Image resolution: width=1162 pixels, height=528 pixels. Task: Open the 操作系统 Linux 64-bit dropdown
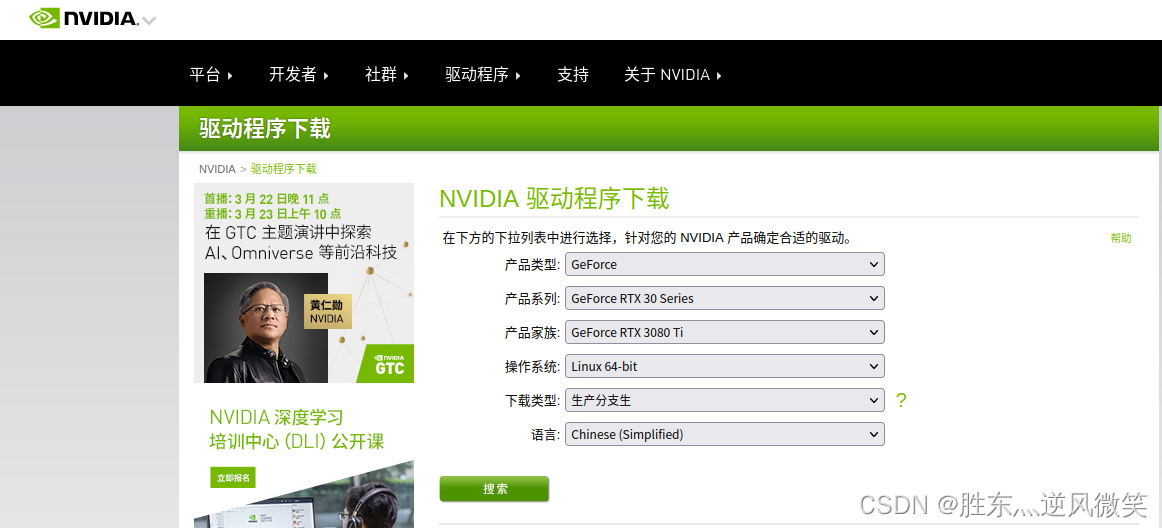click(x=725, y=366)
